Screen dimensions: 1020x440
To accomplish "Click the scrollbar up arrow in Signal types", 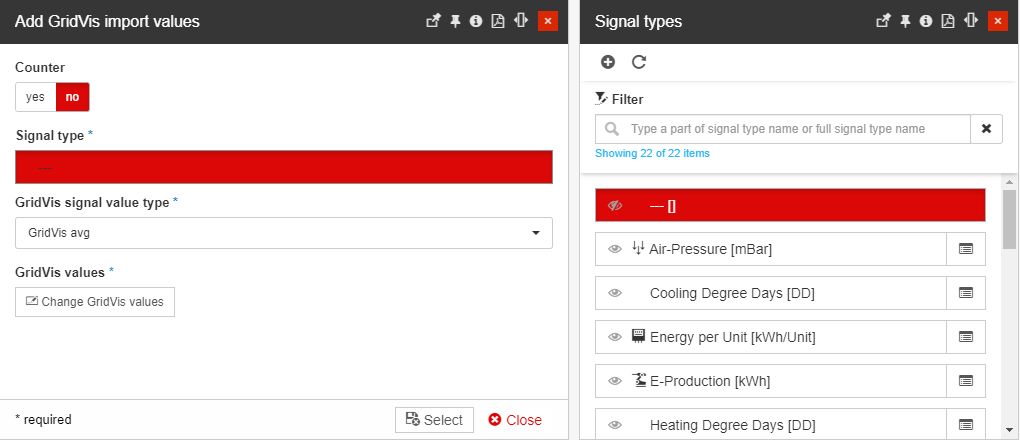I will [1009, 182].
